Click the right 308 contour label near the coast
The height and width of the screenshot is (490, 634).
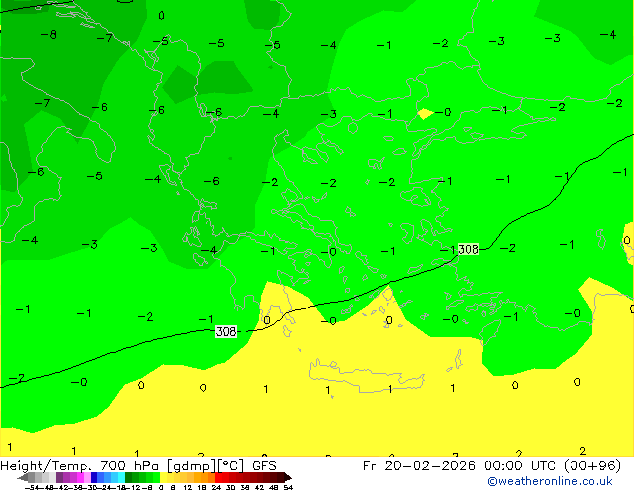pyautogui.click(x=469, y=249)
